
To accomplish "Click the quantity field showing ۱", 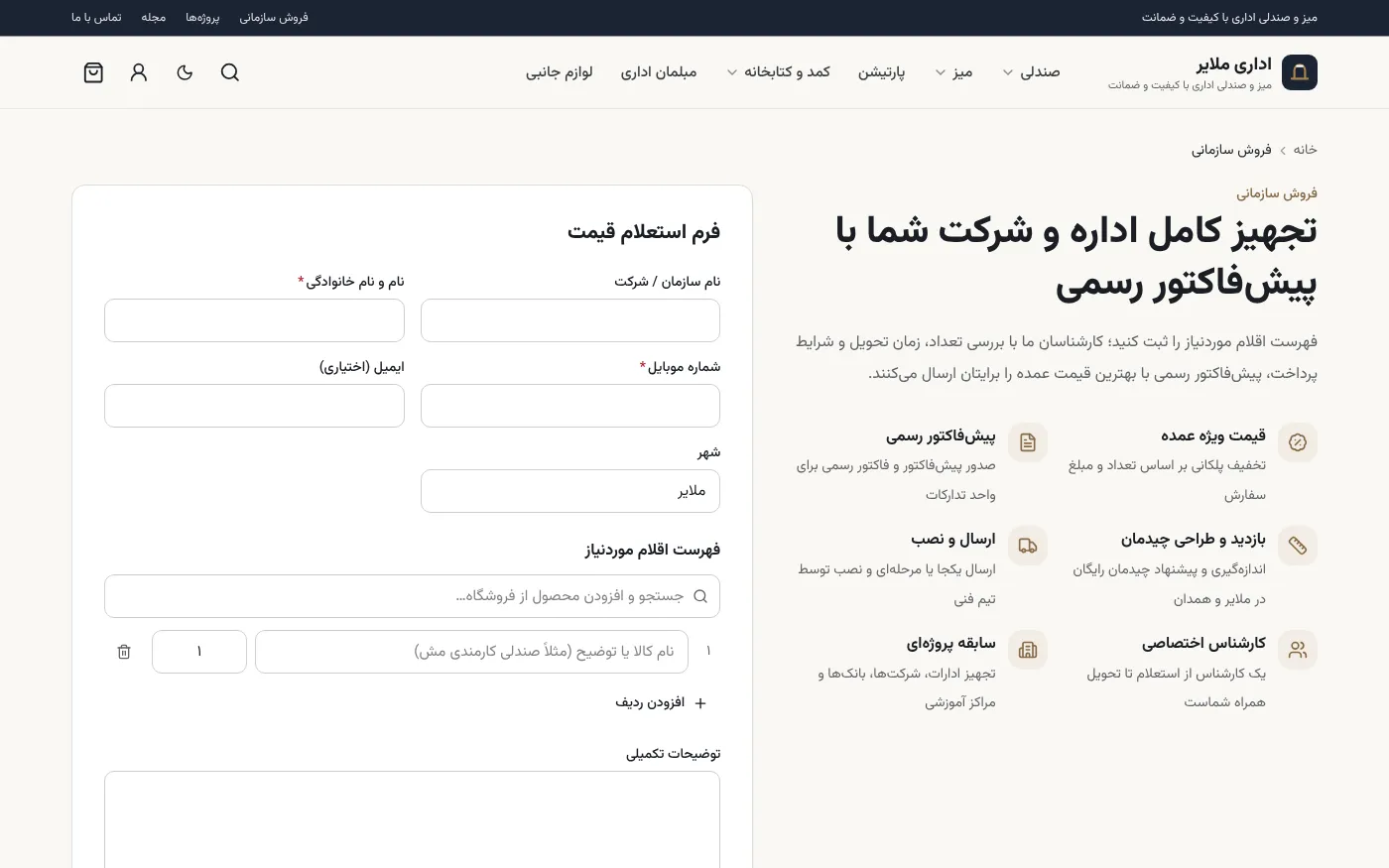I will (199, 652).
